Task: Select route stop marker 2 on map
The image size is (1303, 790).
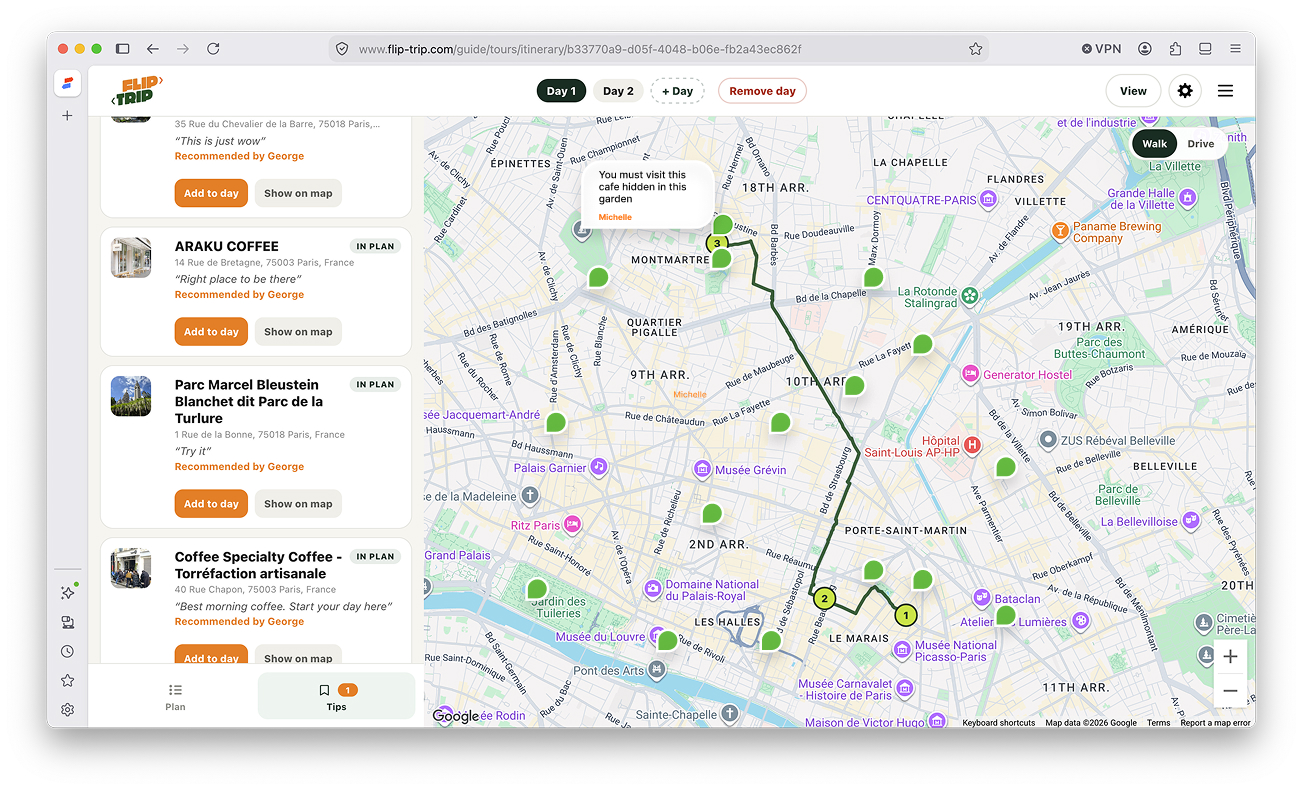Action: click(x=824, y=600)
